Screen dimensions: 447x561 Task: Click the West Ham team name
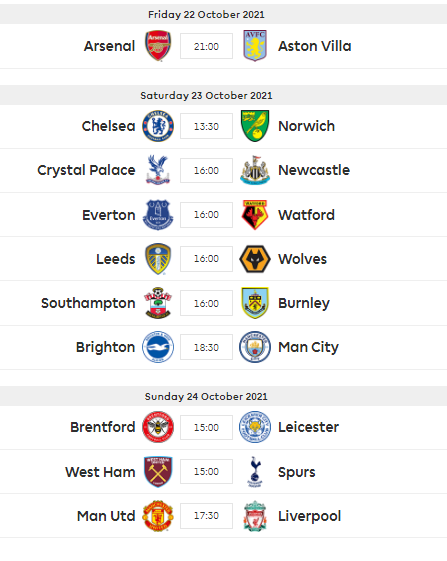(100, 472)
